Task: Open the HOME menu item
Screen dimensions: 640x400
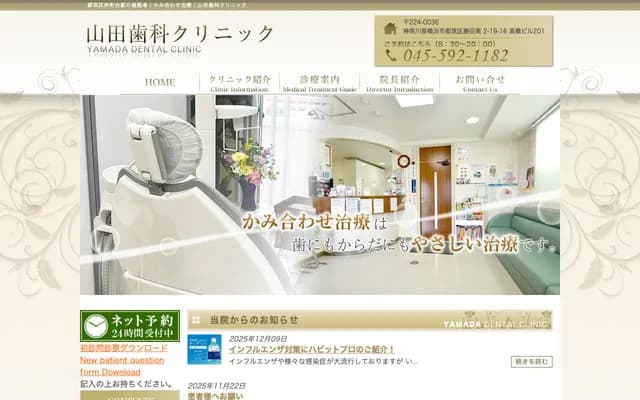Action: 160,82
